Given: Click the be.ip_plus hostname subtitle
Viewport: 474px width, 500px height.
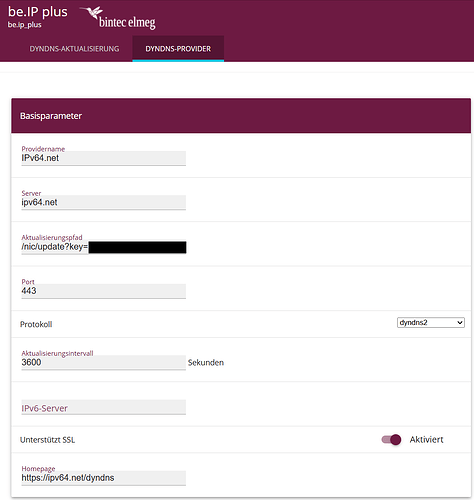Looking at the screenshot, I should coord(25,25).
